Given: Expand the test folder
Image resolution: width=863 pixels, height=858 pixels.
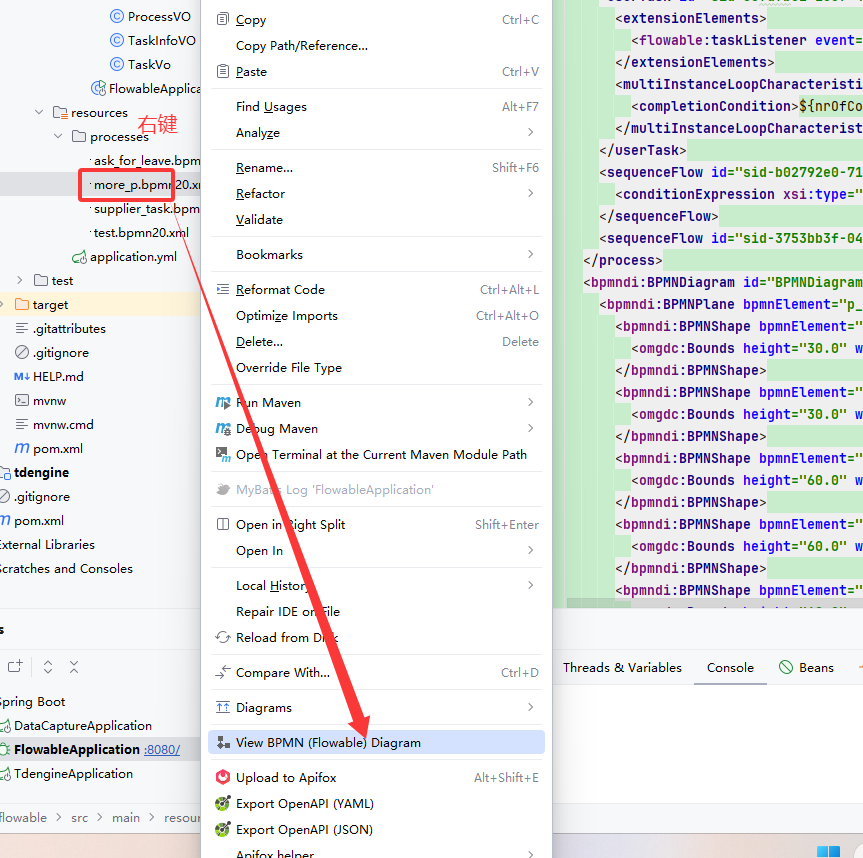Looking at the screenshot, I should (20, 280).
